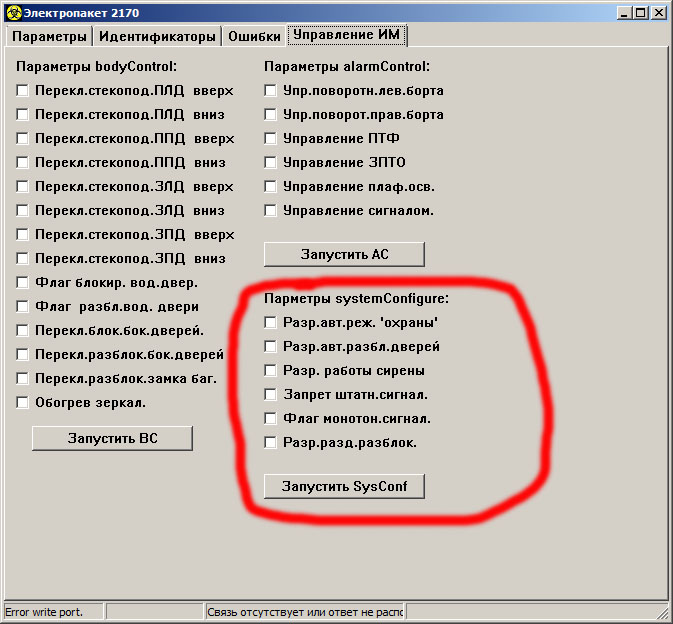
Task: Click the 'Связь отсутствует' status bar message
Action: [x=305, y=612]
